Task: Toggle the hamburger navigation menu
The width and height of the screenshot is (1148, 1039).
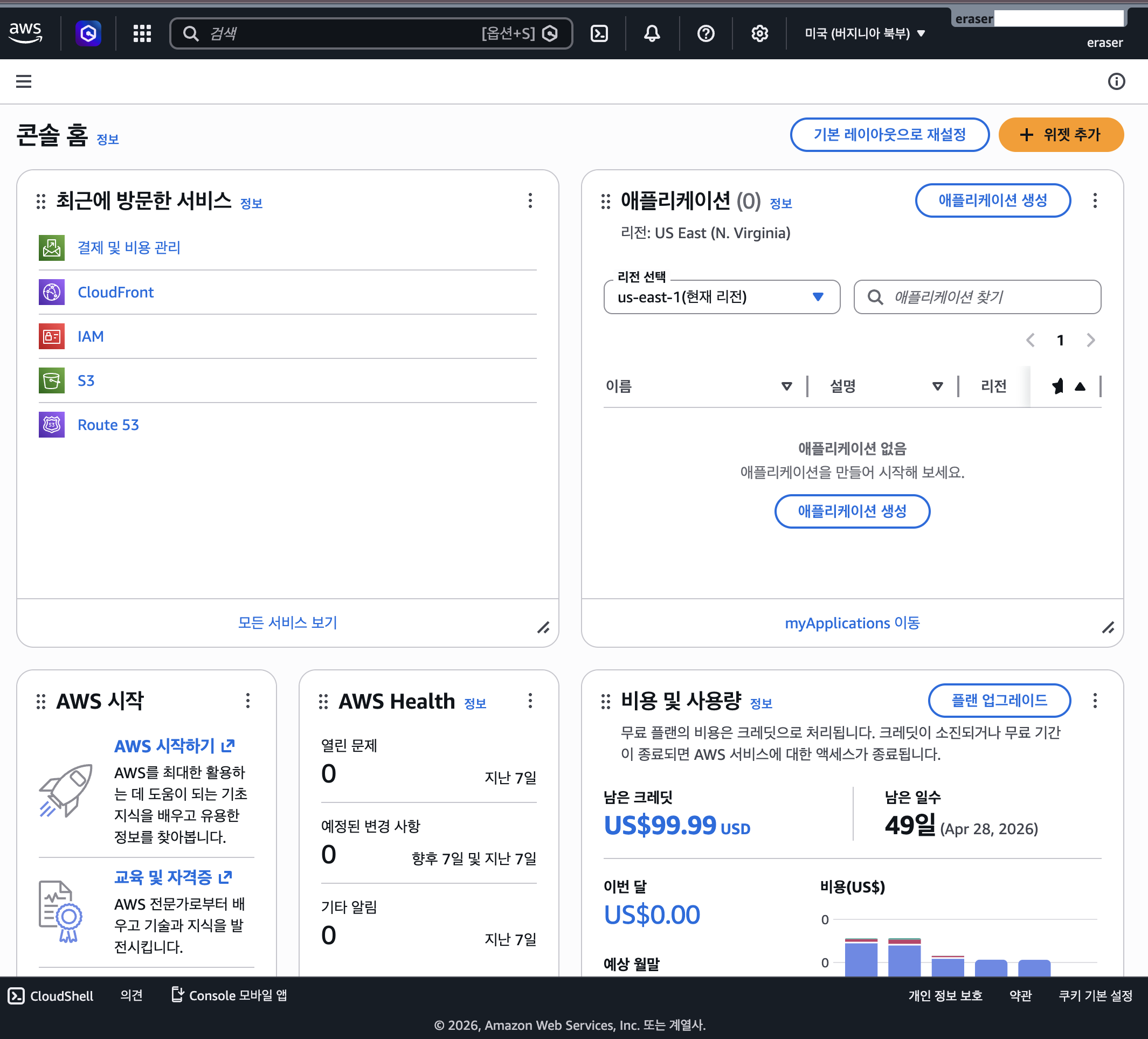Action: coord(23,81)
